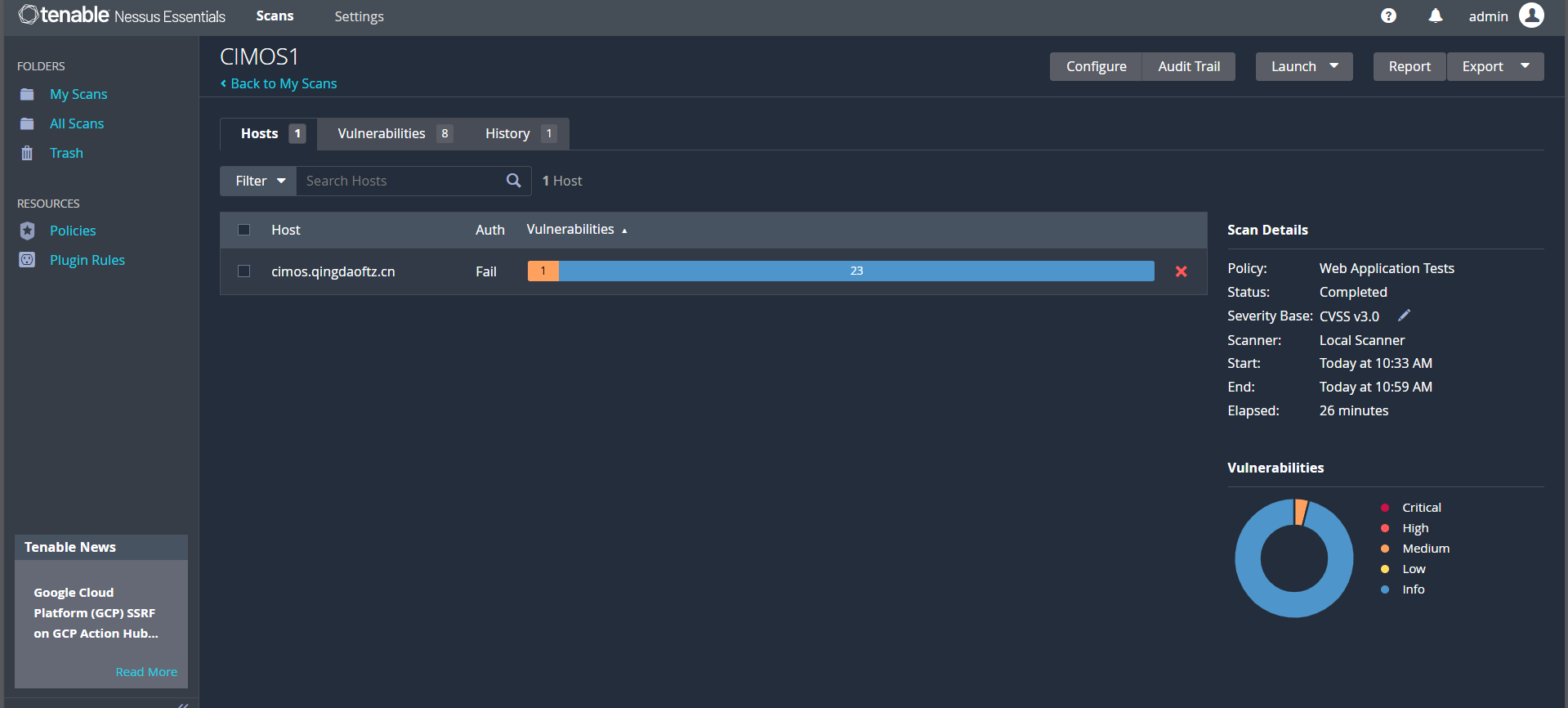
Task: Follow the Back to My Scans link
Action: pos(284,83)
